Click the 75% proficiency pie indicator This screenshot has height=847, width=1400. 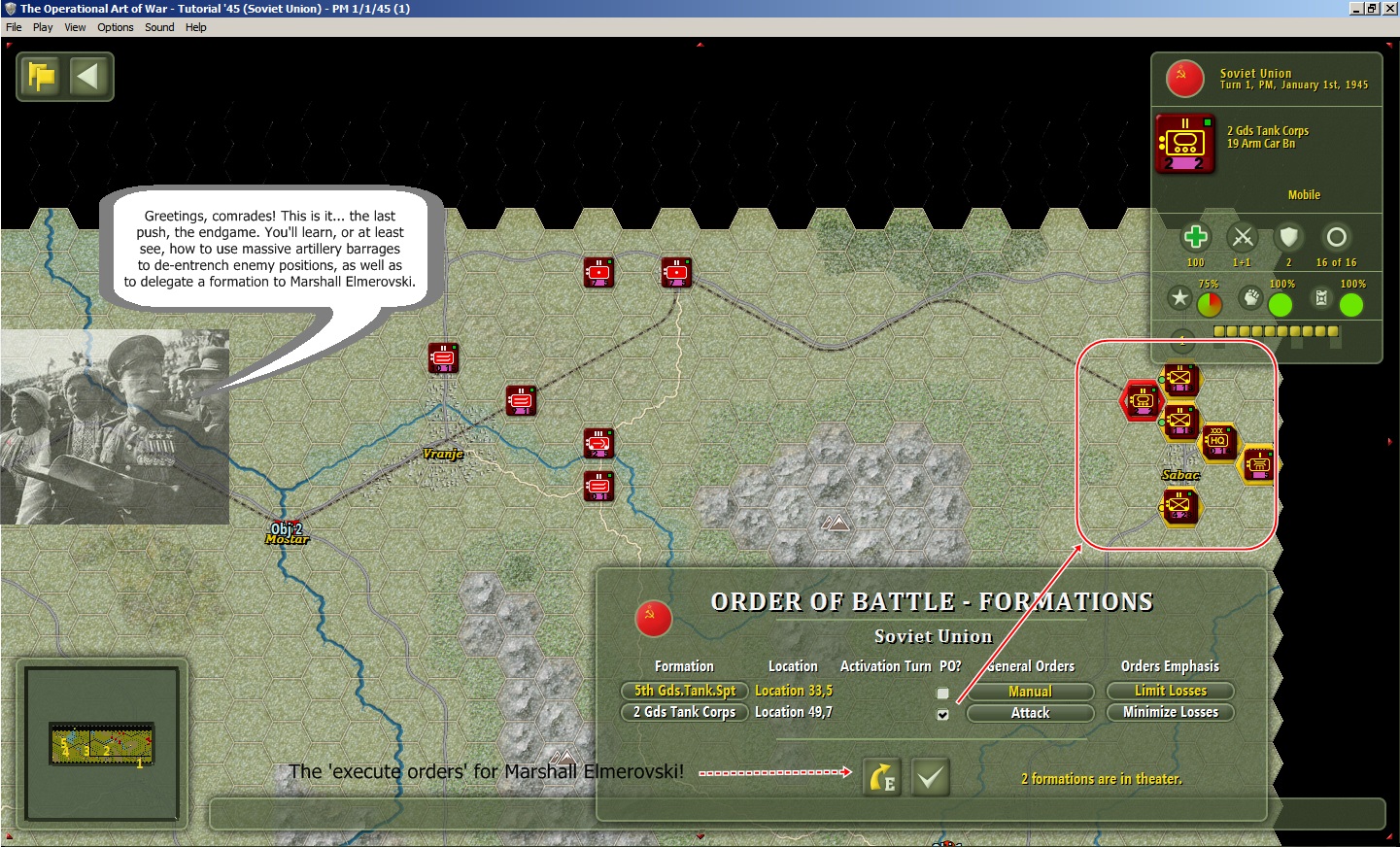1210,305
